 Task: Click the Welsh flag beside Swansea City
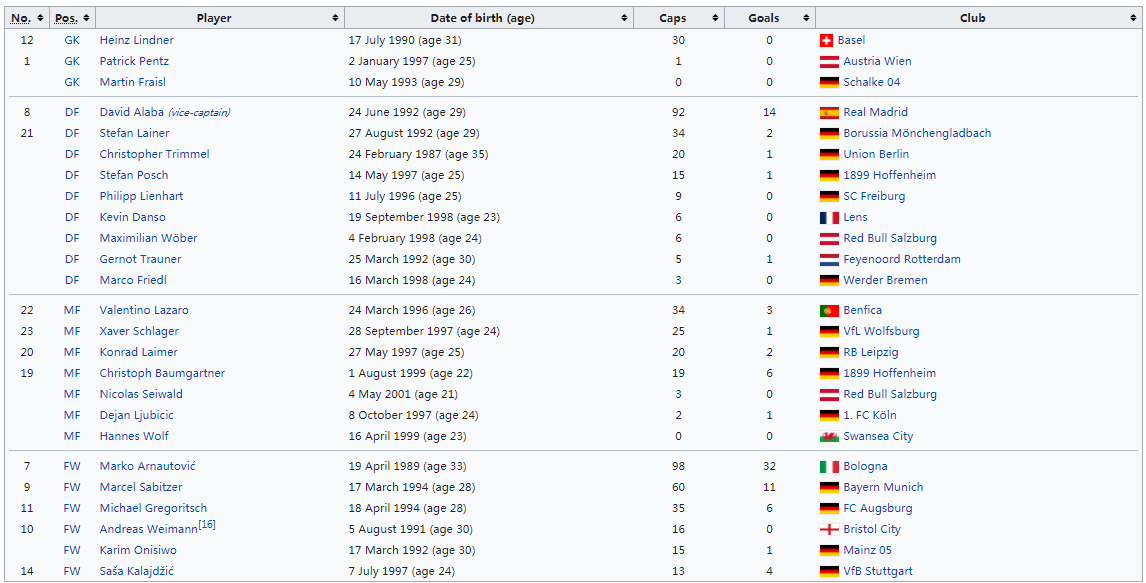pyautogui.click(x=829, y=437)
